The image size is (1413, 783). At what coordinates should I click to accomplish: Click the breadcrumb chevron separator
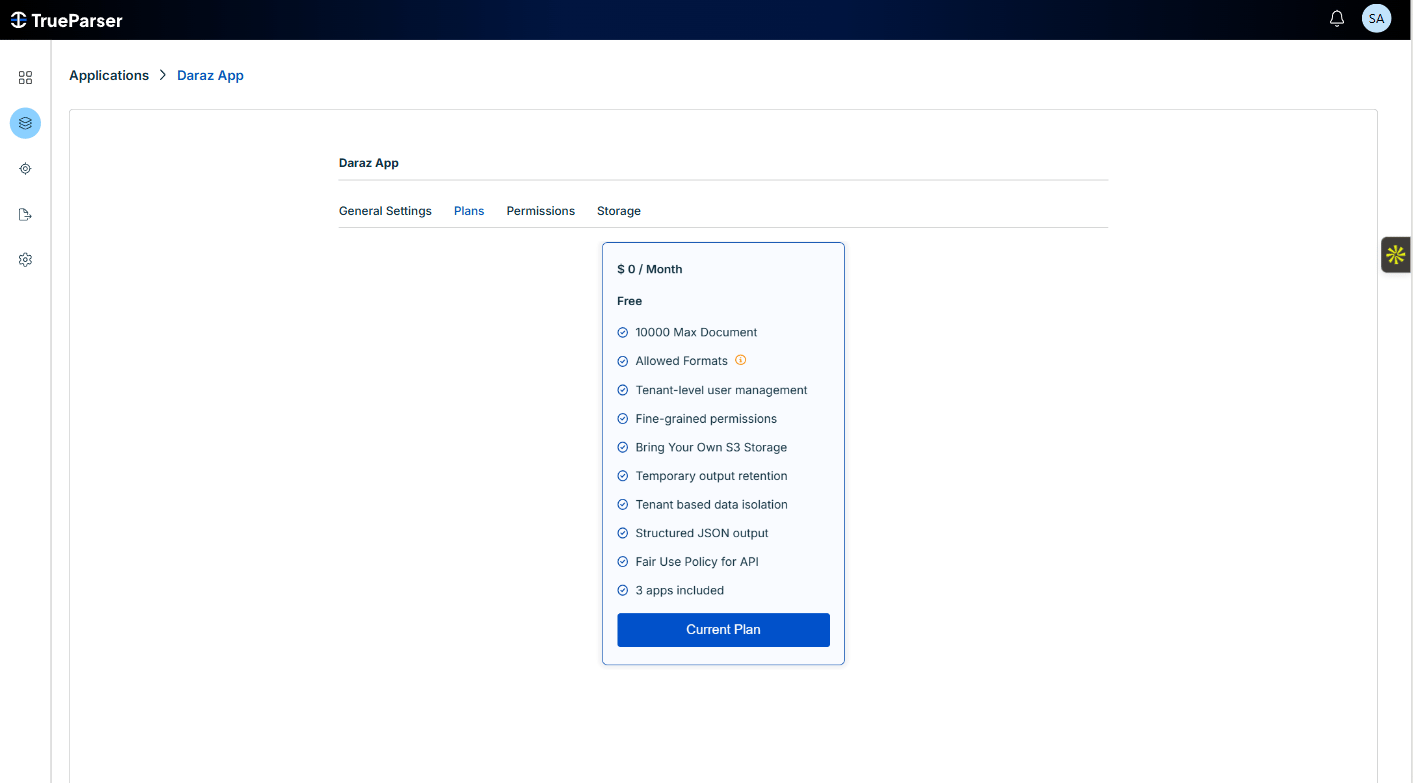pos(163,75)
